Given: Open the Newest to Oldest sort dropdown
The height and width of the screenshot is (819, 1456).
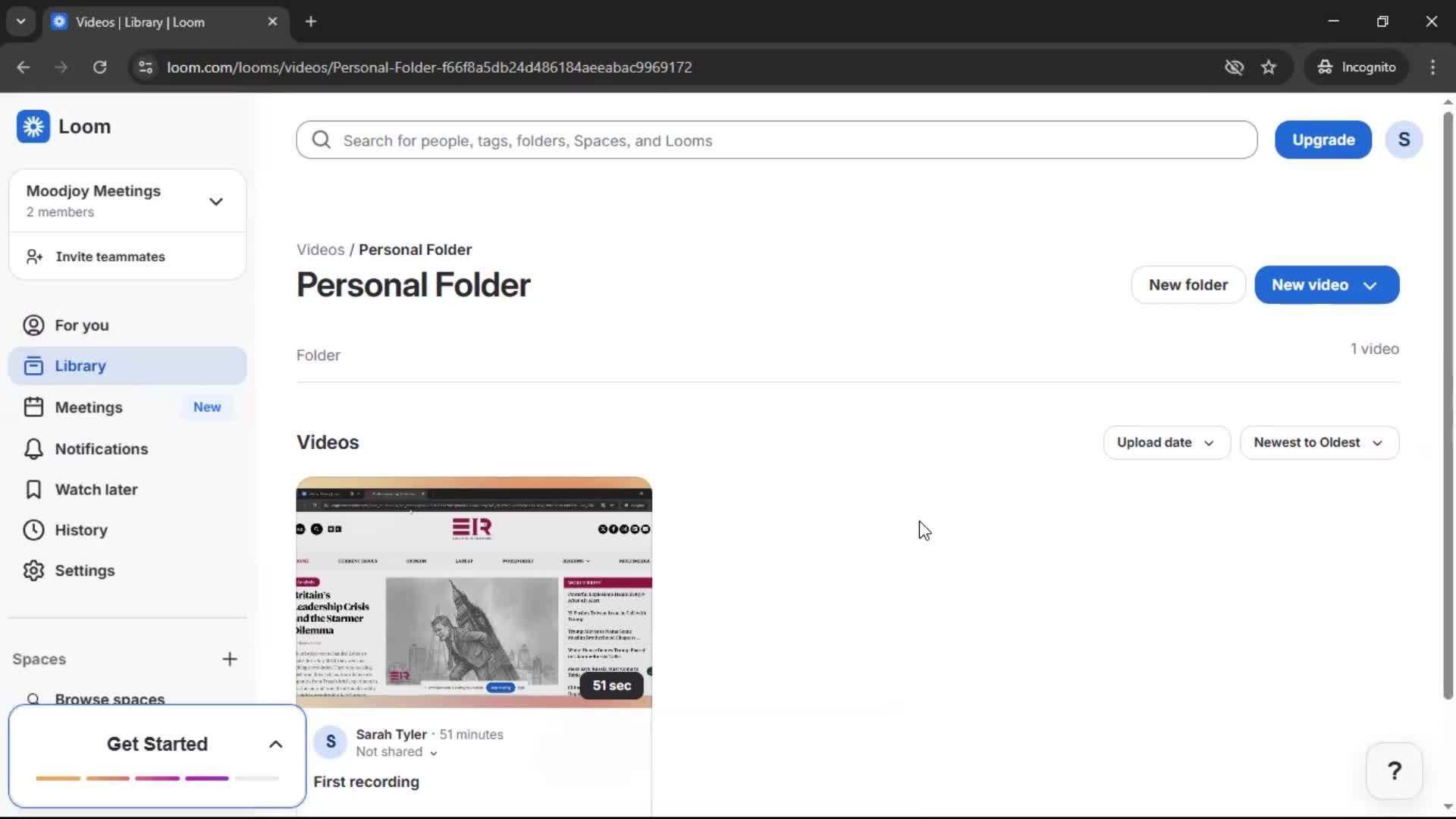Looking at the screenshot, I should [1319, 442].
